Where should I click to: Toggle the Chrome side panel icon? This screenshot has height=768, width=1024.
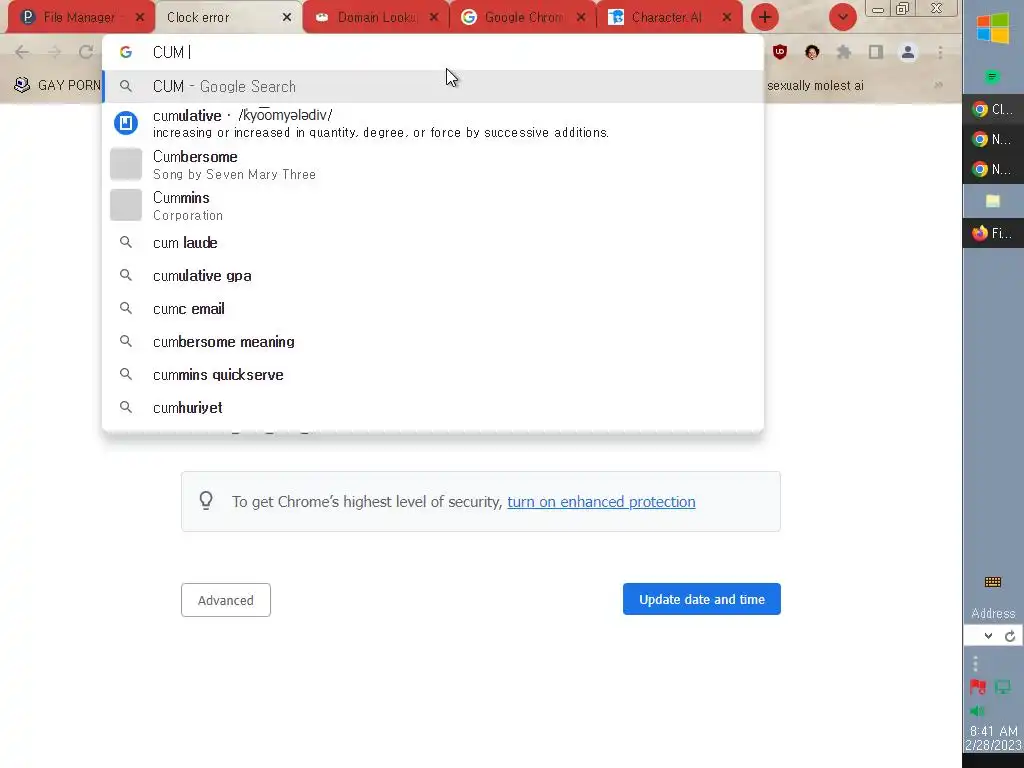[x=876, y=52]
